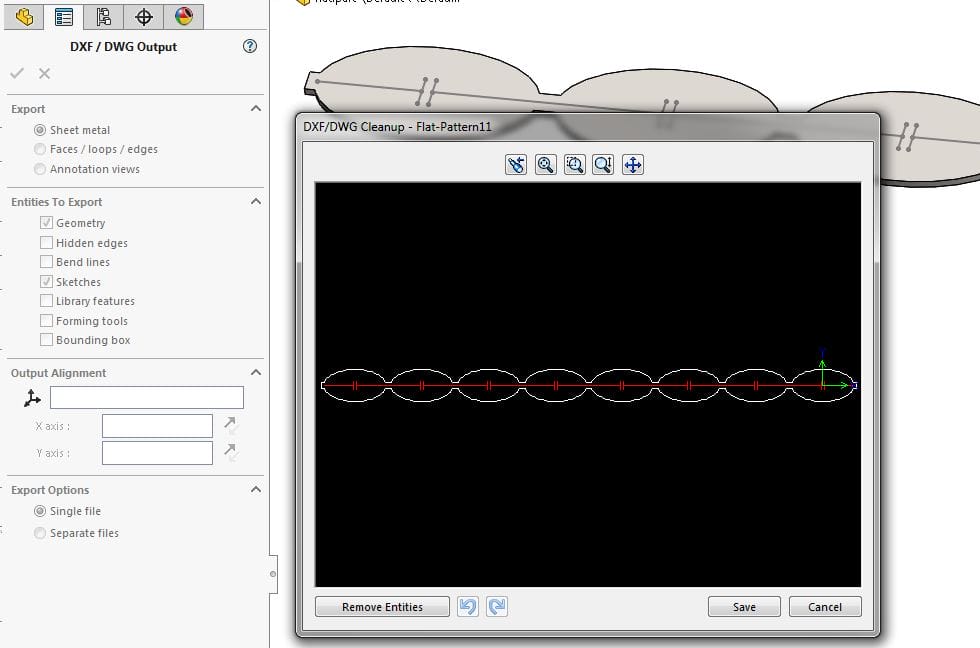Activate the Zoom In/Out magnifier tool
980x648 pixels.
tap(603, 165)
